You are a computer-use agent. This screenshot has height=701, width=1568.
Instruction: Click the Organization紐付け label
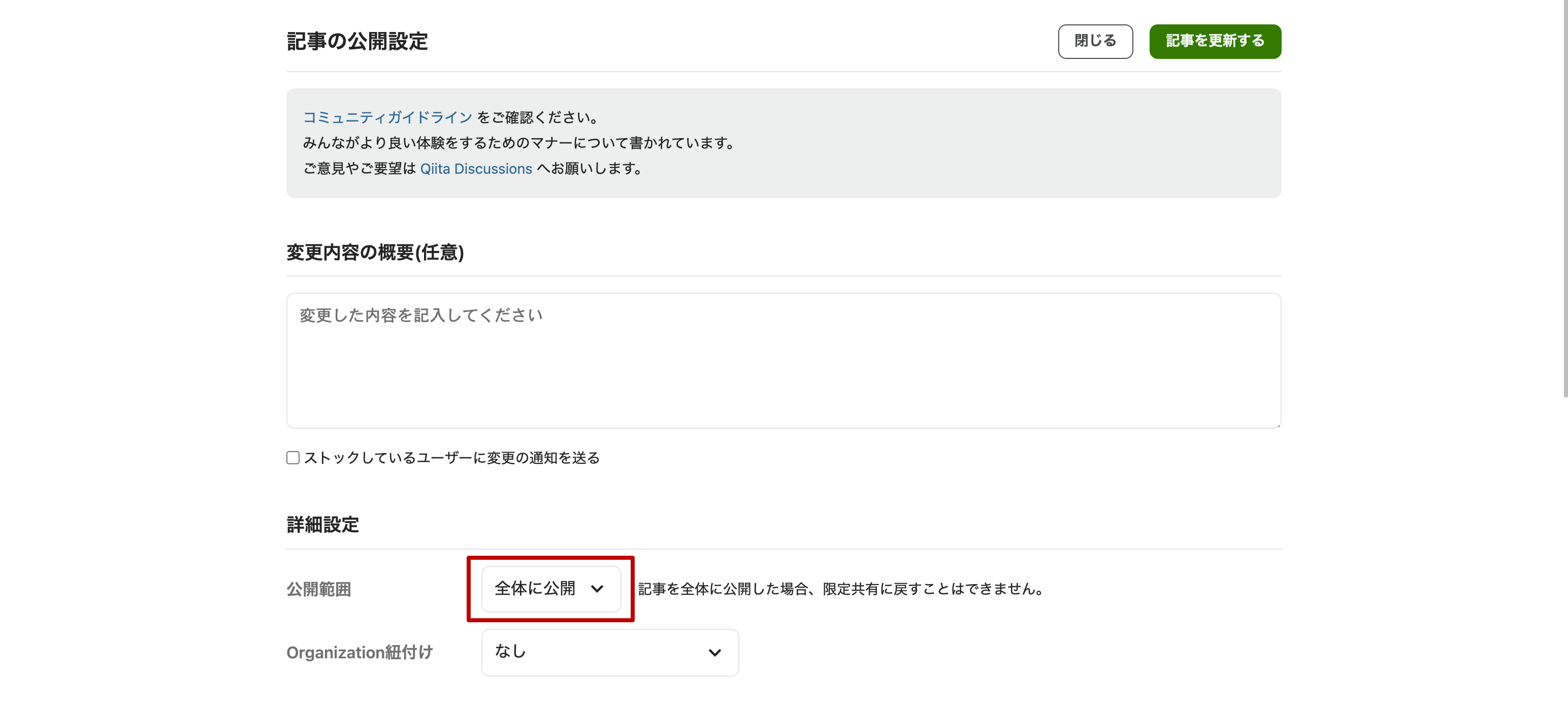click(x=359, y=652)
